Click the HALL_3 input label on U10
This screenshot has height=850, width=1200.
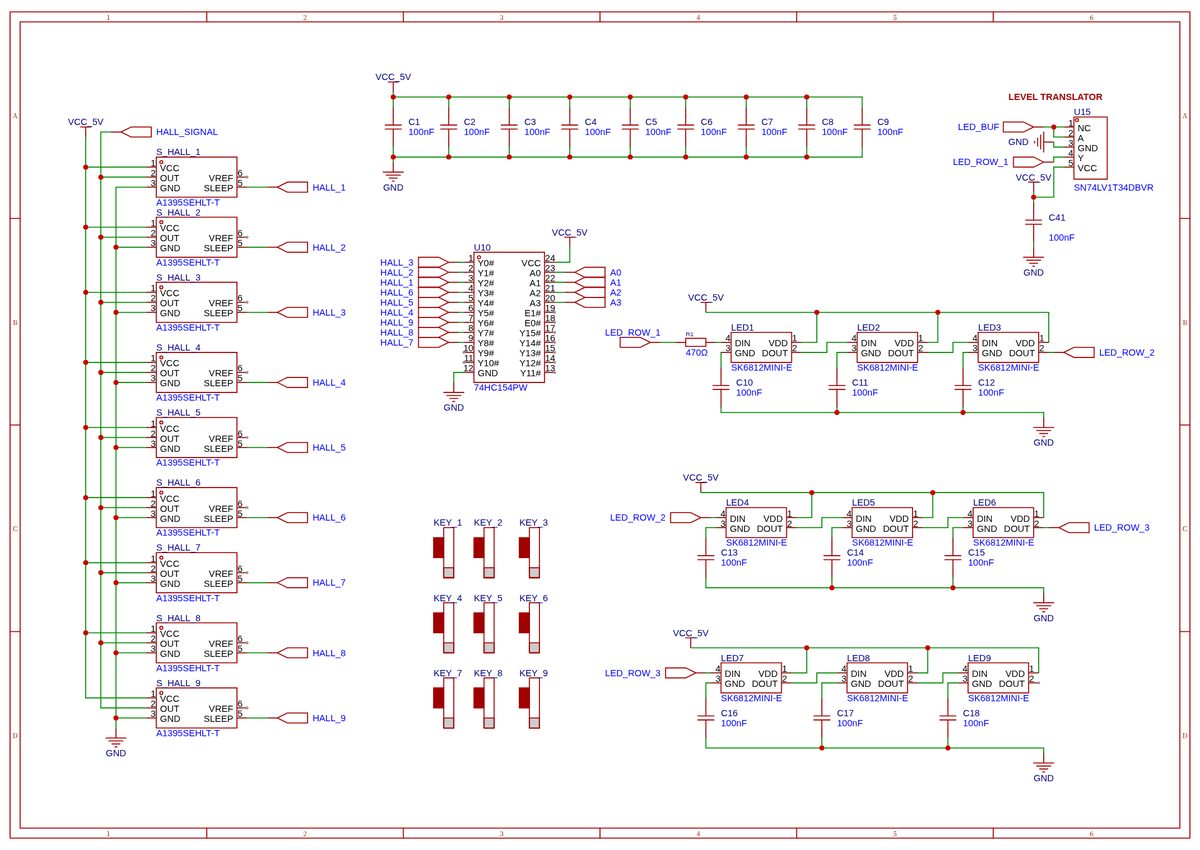coord(397,262)
